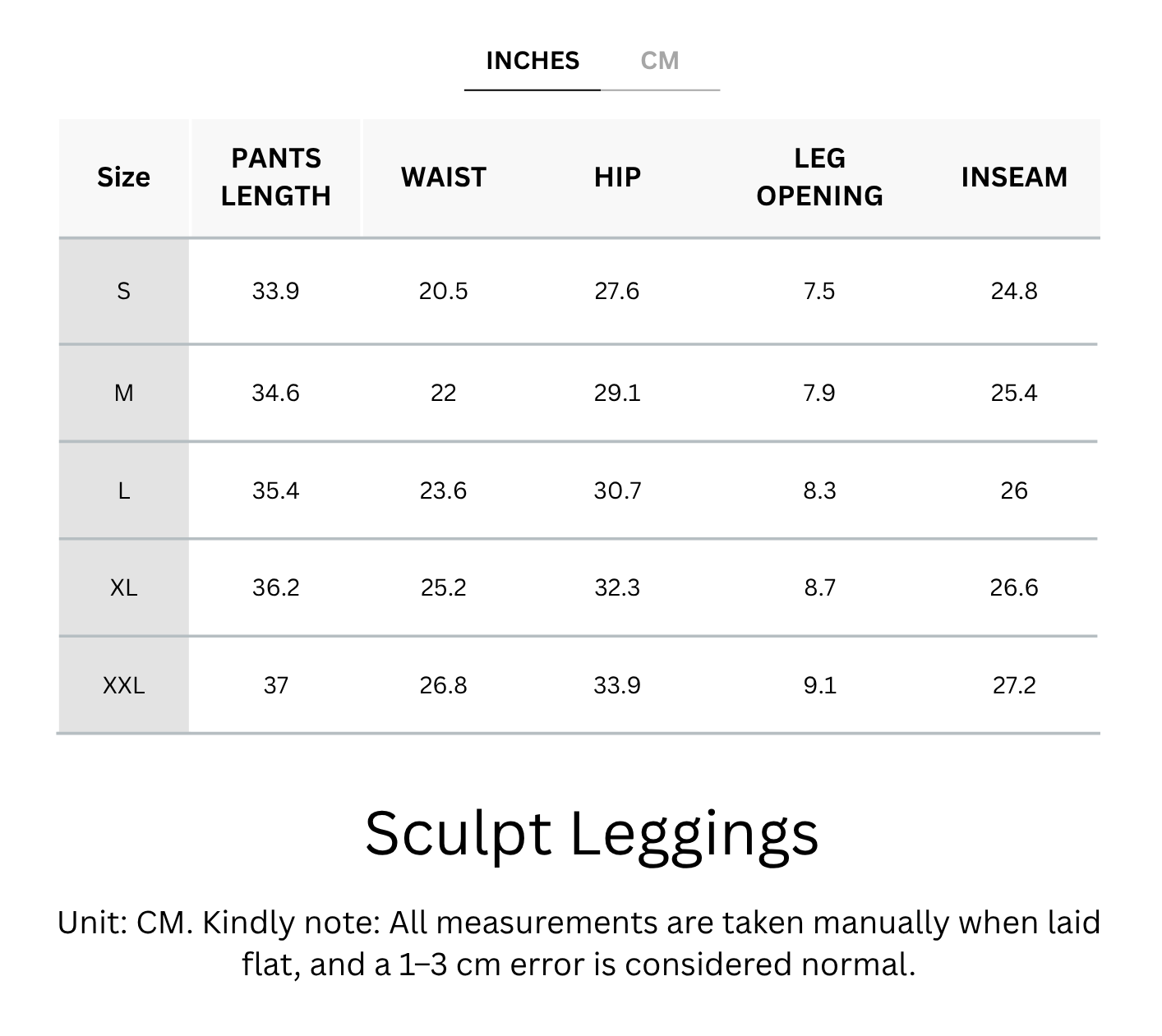Click the pants length value 37 for XXL
The width and height of the screenshot is (1162, 1036).
pos(276,685)
